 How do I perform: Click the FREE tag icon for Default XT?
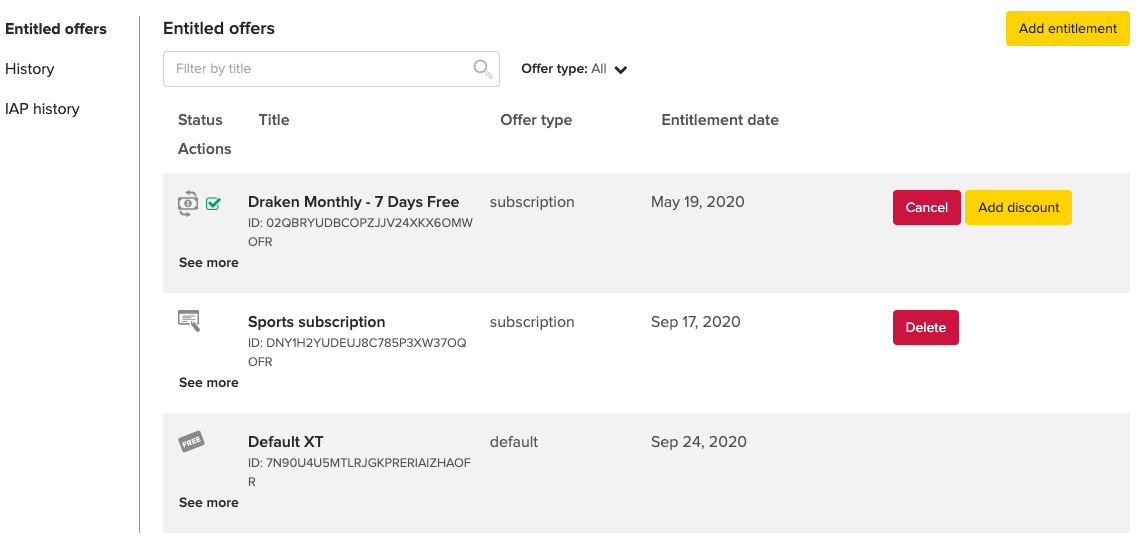point(191,442)
